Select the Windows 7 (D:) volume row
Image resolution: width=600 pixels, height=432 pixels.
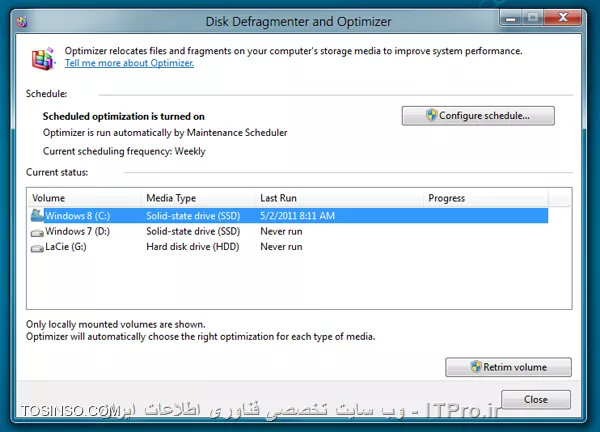click(288, 231)
